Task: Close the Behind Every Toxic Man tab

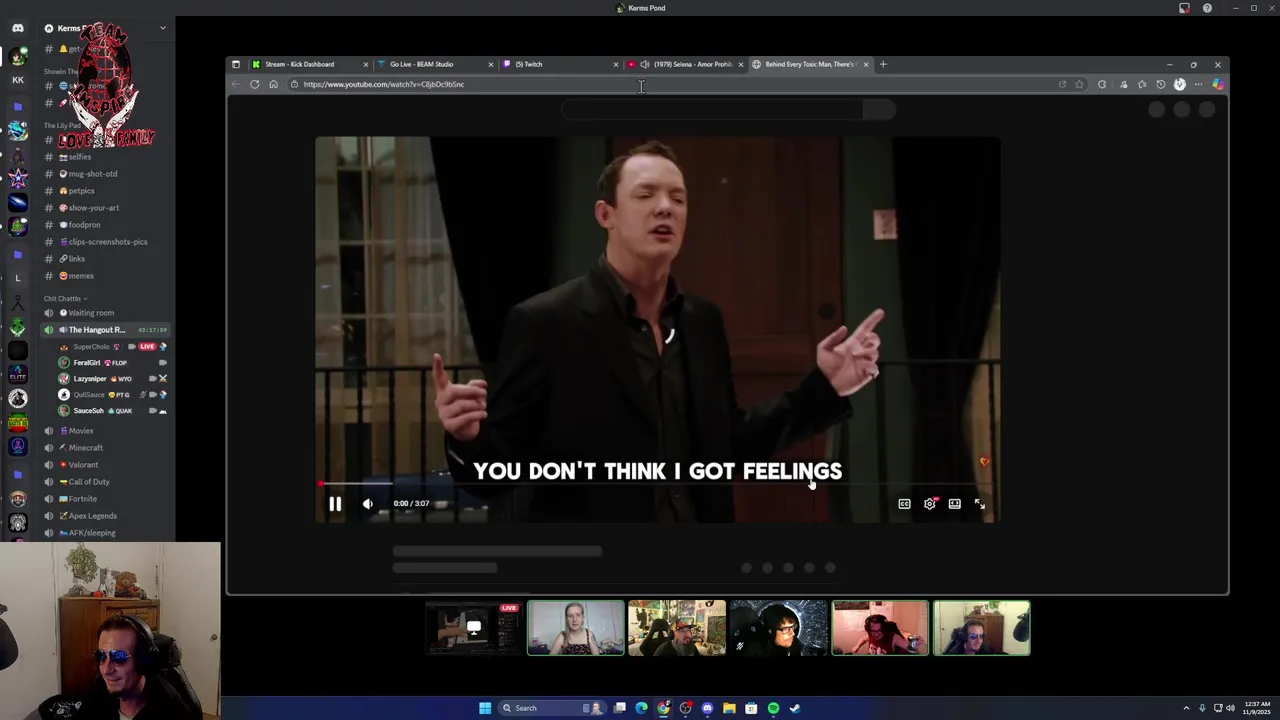Action: coord(866,64)
